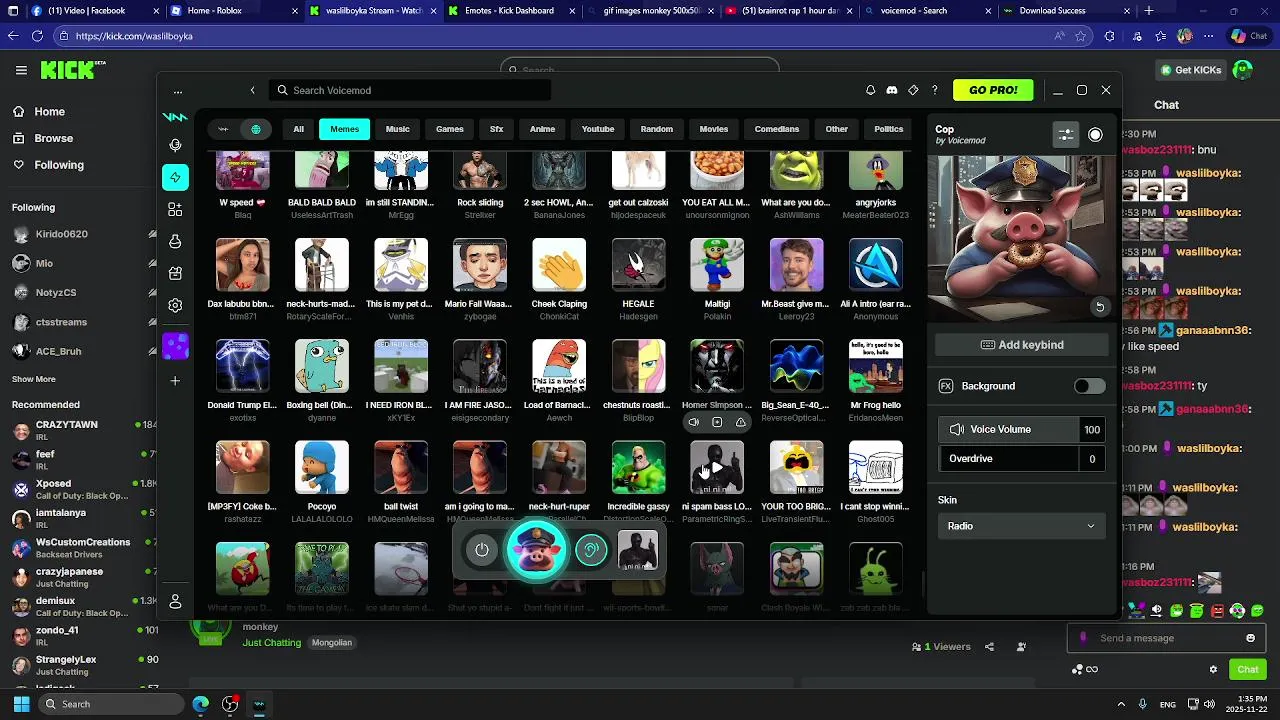This screenshot has width=1280, height=720.
Task: Select the All category tab
Action: click(x=298, y=129)
